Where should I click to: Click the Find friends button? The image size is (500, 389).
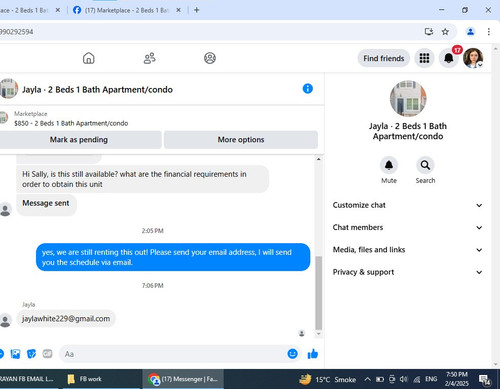click(384, 58)
